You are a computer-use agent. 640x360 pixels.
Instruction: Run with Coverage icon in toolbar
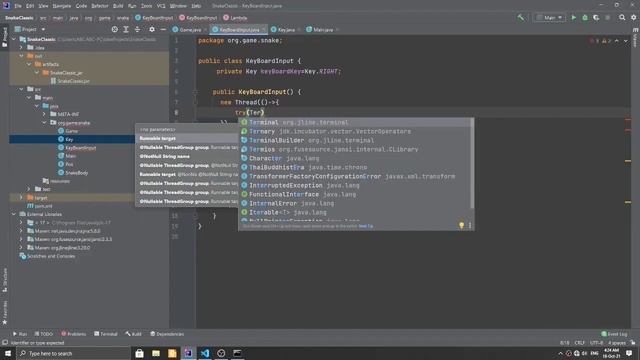click(596, 18)
